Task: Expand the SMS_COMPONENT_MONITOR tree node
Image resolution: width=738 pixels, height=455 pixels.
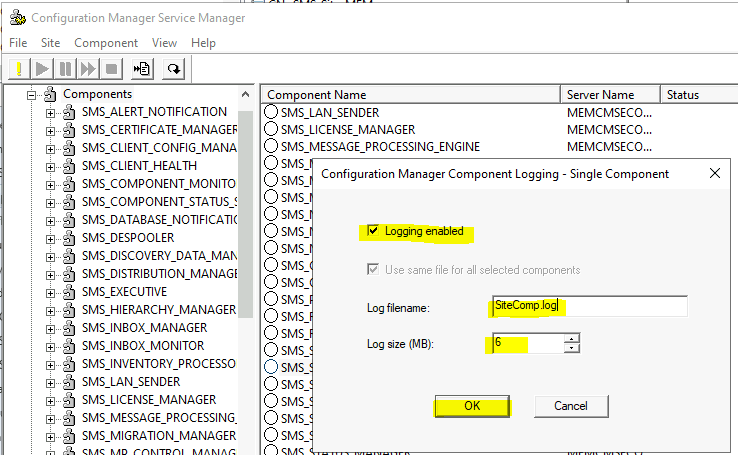Action: pyautogui.click(x=50, y=185)
